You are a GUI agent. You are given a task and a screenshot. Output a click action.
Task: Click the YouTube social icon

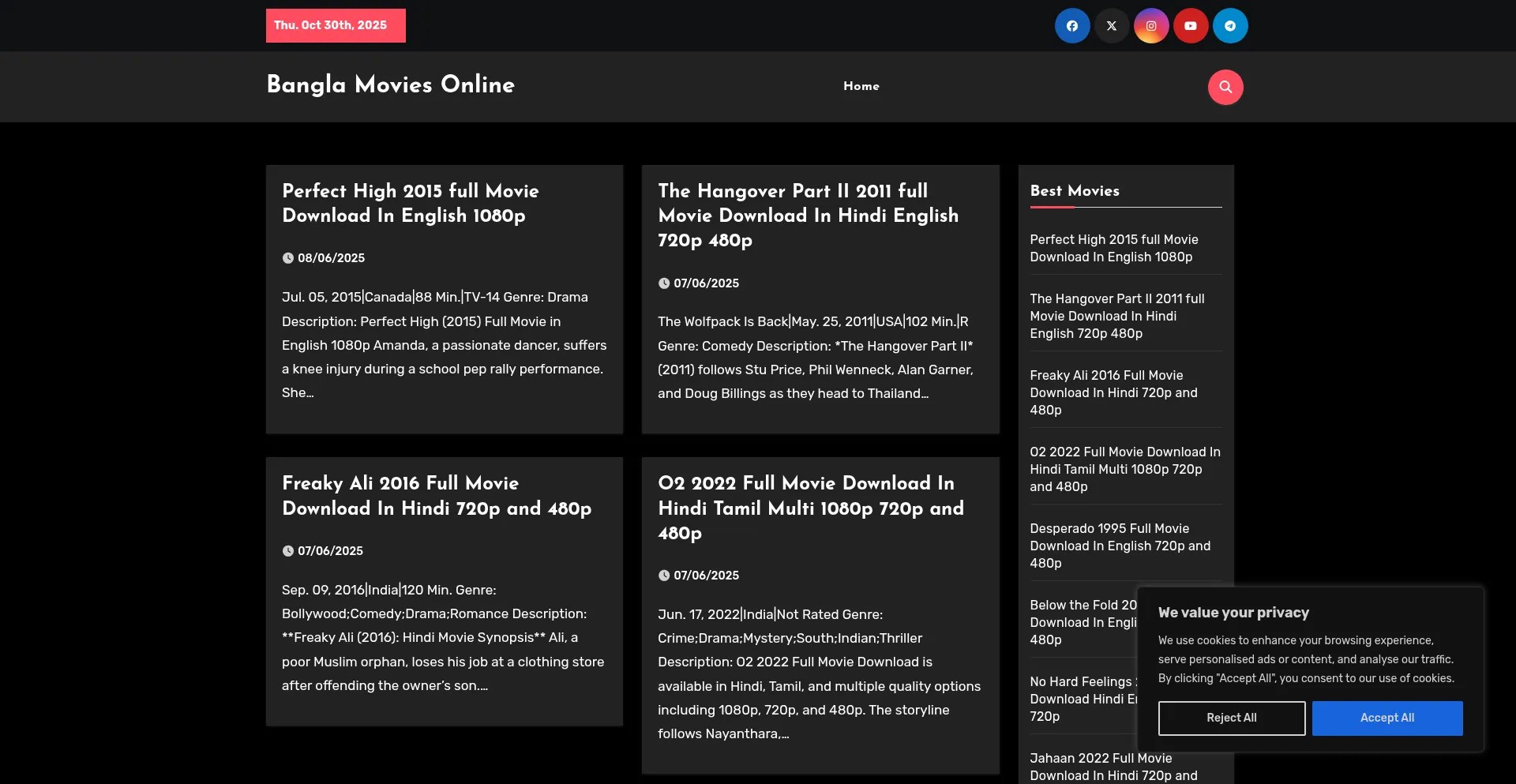click(1190, 26)
